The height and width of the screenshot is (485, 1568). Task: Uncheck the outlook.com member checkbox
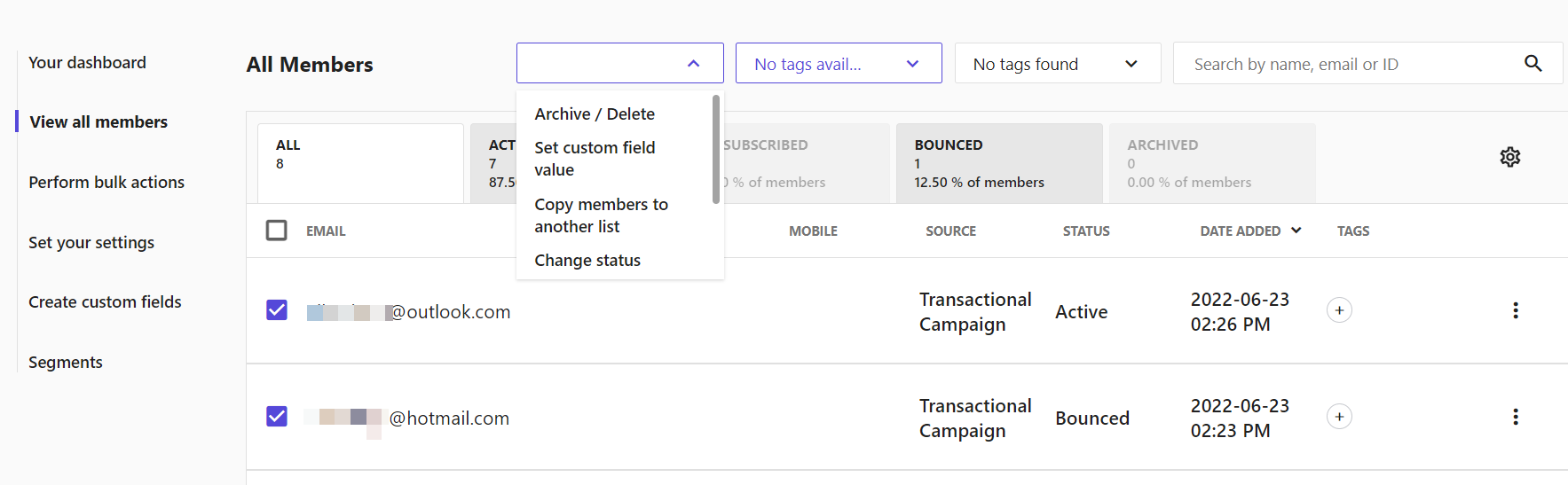[x=277, y=310]
